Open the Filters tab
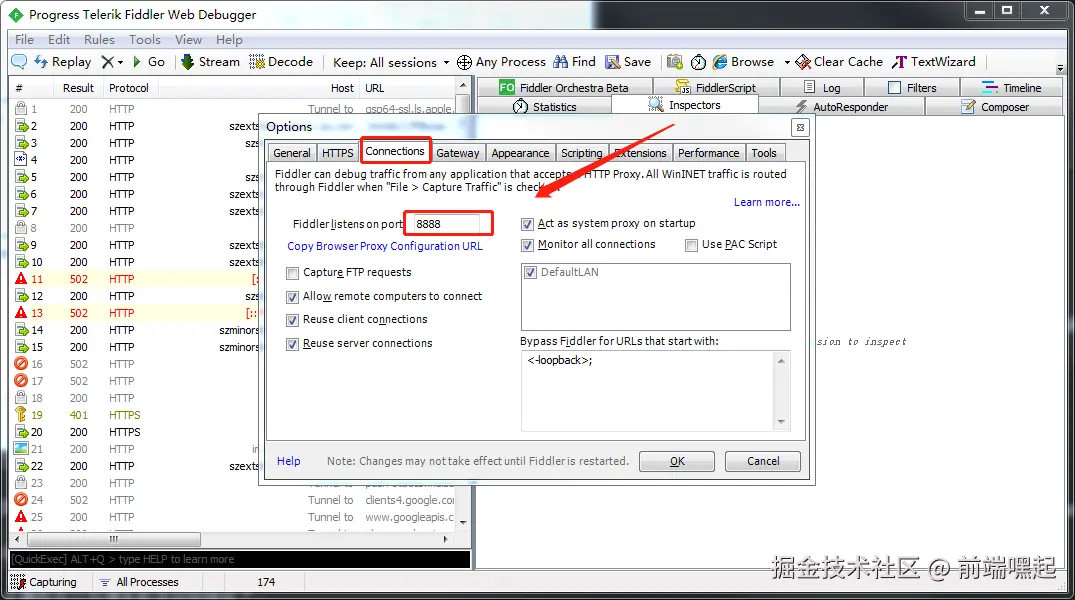 pos(912,87)
